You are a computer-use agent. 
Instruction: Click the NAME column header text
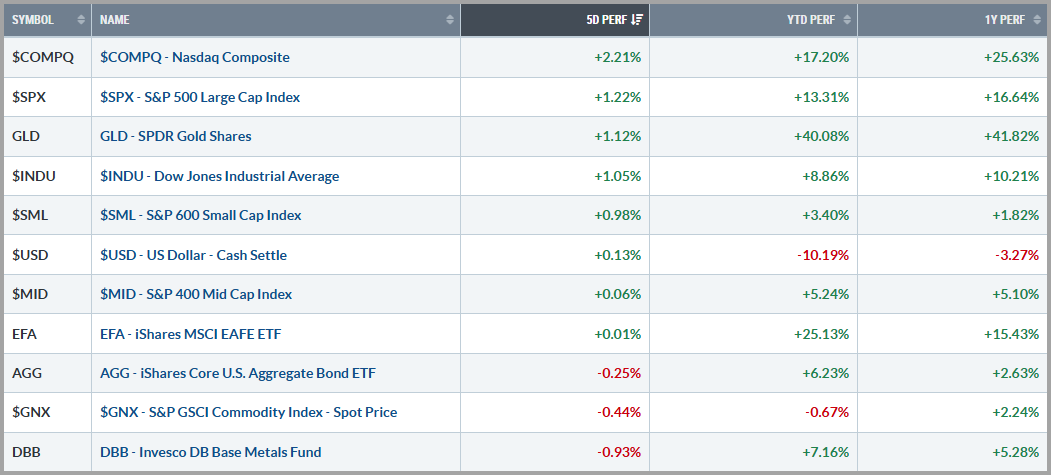pos(115,19)
